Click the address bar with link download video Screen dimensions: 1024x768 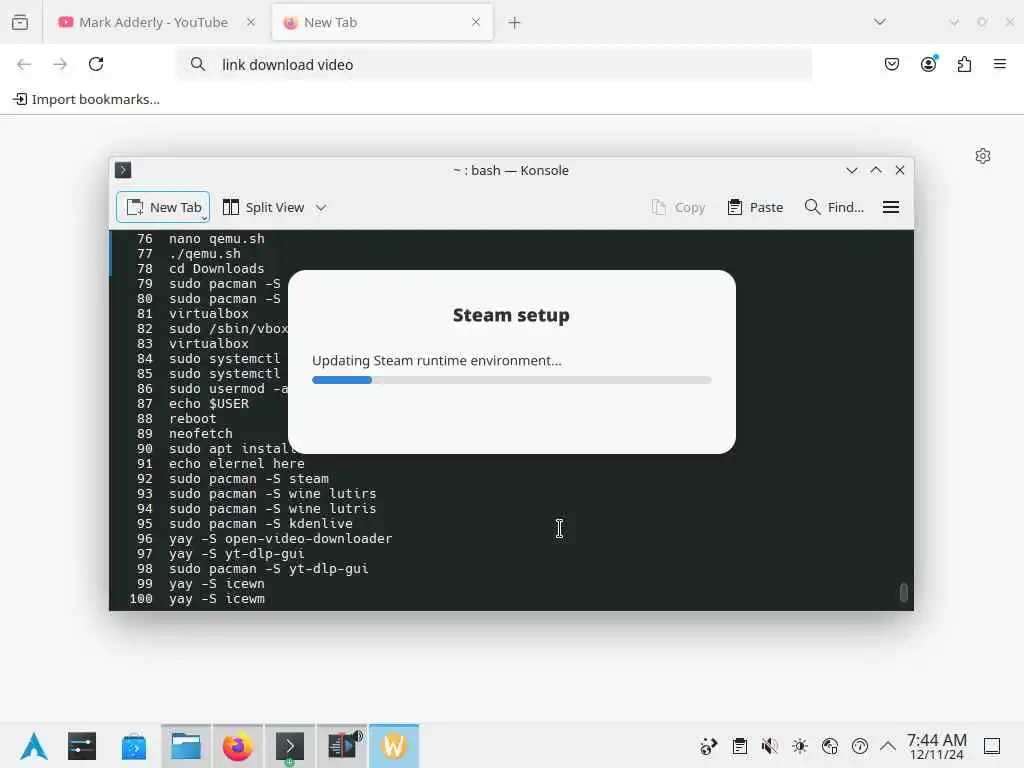[494, 65]
